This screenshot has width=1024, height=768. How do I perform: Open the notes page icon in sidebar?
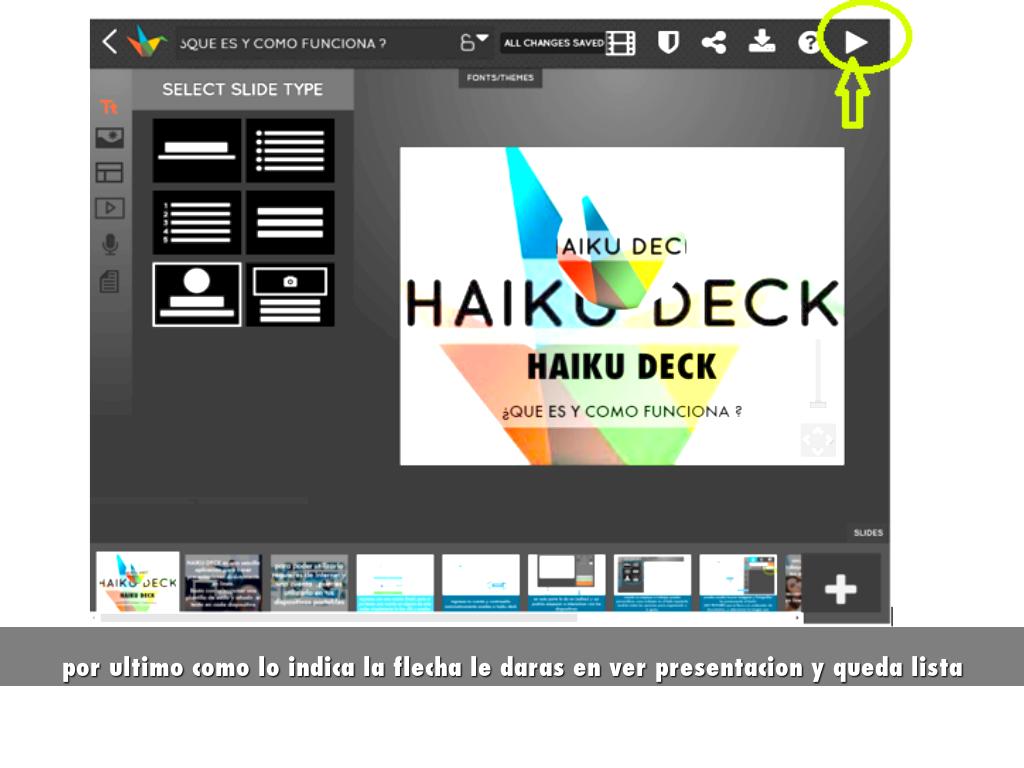(x=109, y=282)
